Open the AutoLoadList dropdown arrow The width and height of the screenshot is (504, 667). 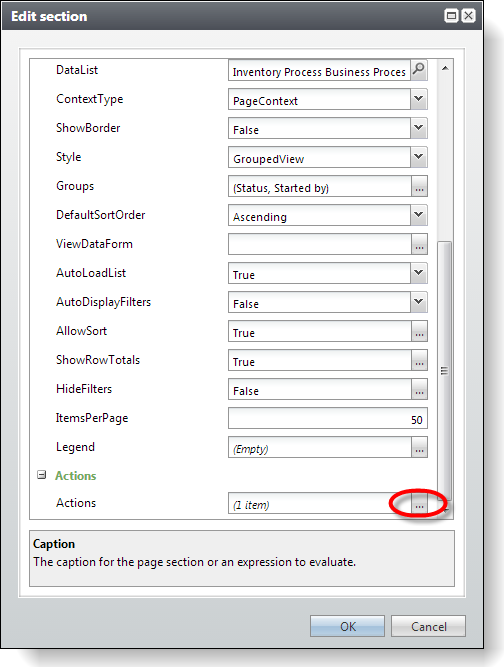tap(419, 273)
